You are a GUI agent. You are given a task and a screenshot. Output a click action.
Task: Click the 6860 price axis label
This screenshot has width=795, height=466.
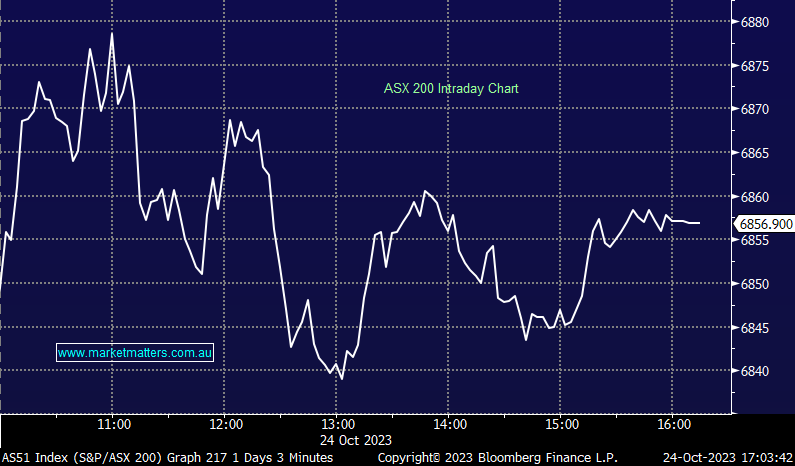756,197
